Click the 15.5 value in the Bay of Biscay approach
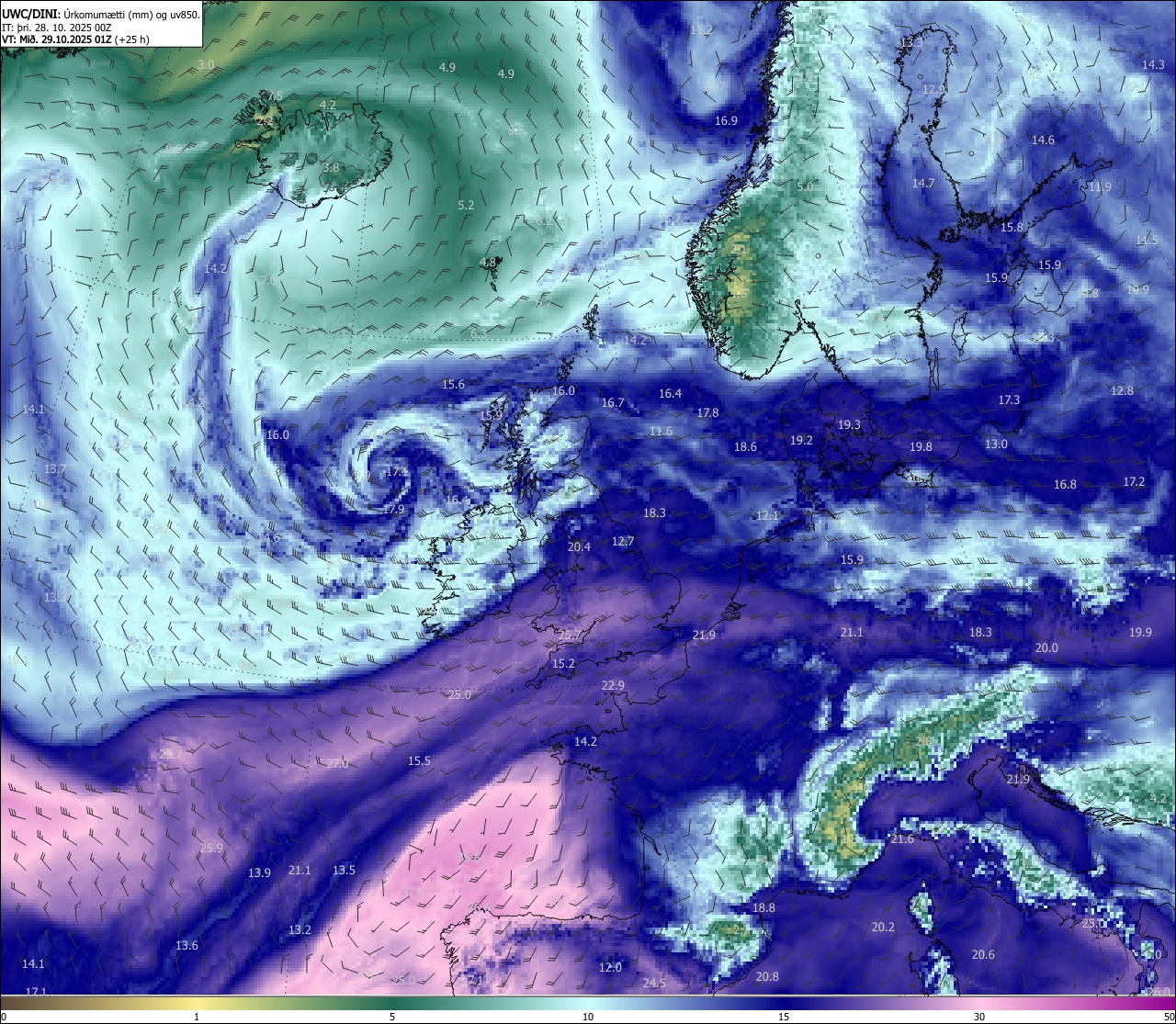Image resolution: width=1176 pixels, height=1024 pixels. coord(419,761)
